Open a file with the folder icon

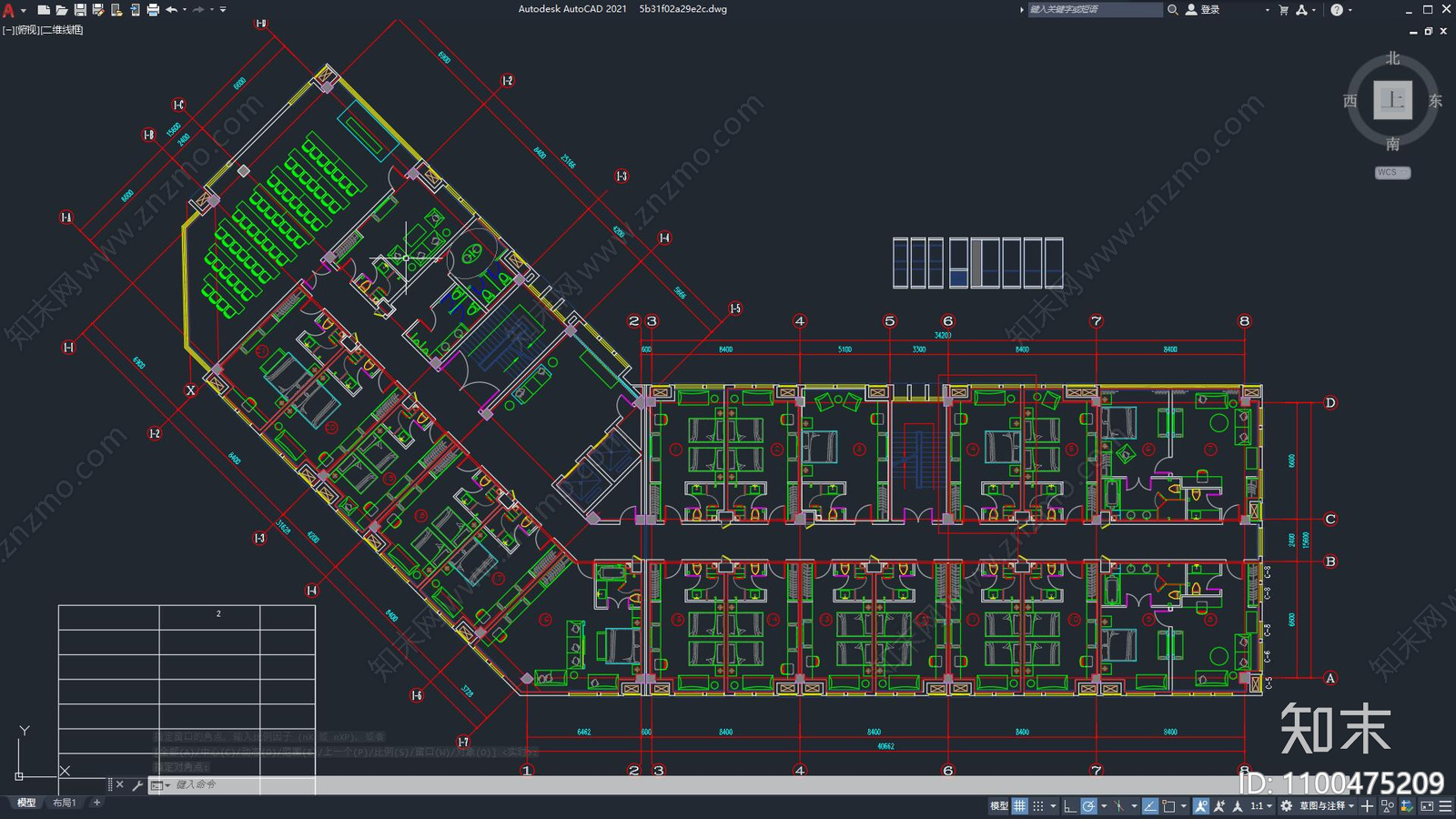click(61, 10)
